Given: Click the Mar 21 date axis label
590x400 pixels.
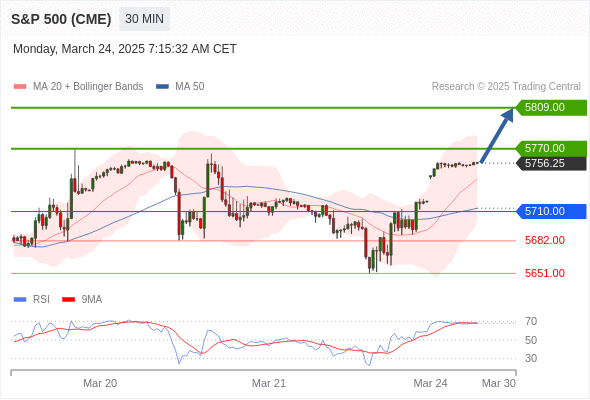Looking at the screenshot, I should 269,383.
